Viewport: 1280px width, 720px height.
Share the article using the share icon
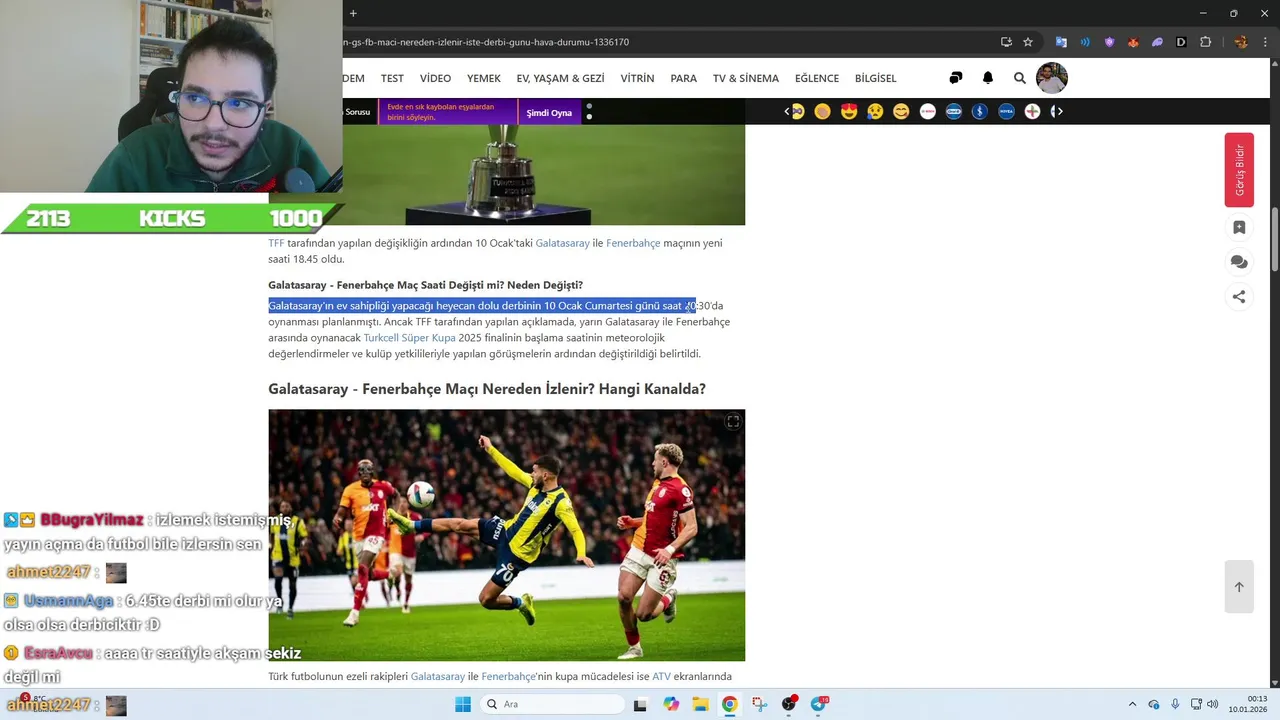click(1239, 296)
